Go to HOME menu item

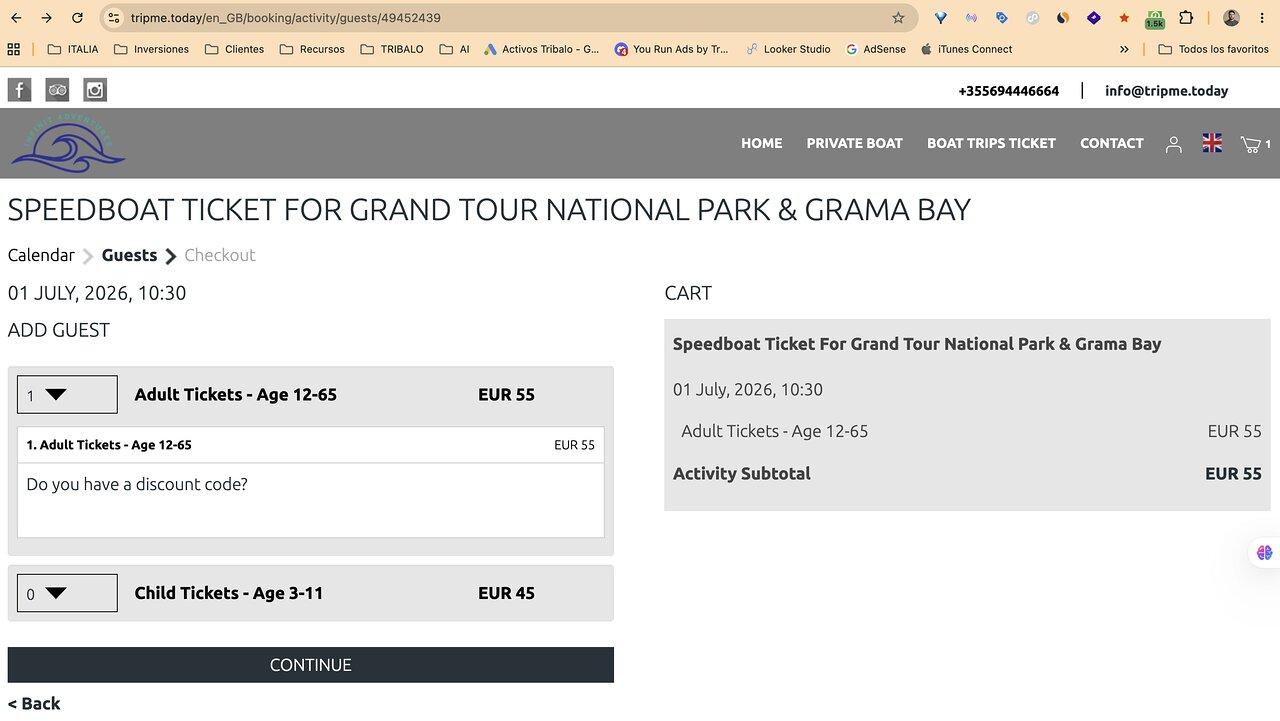pos(761,143)
